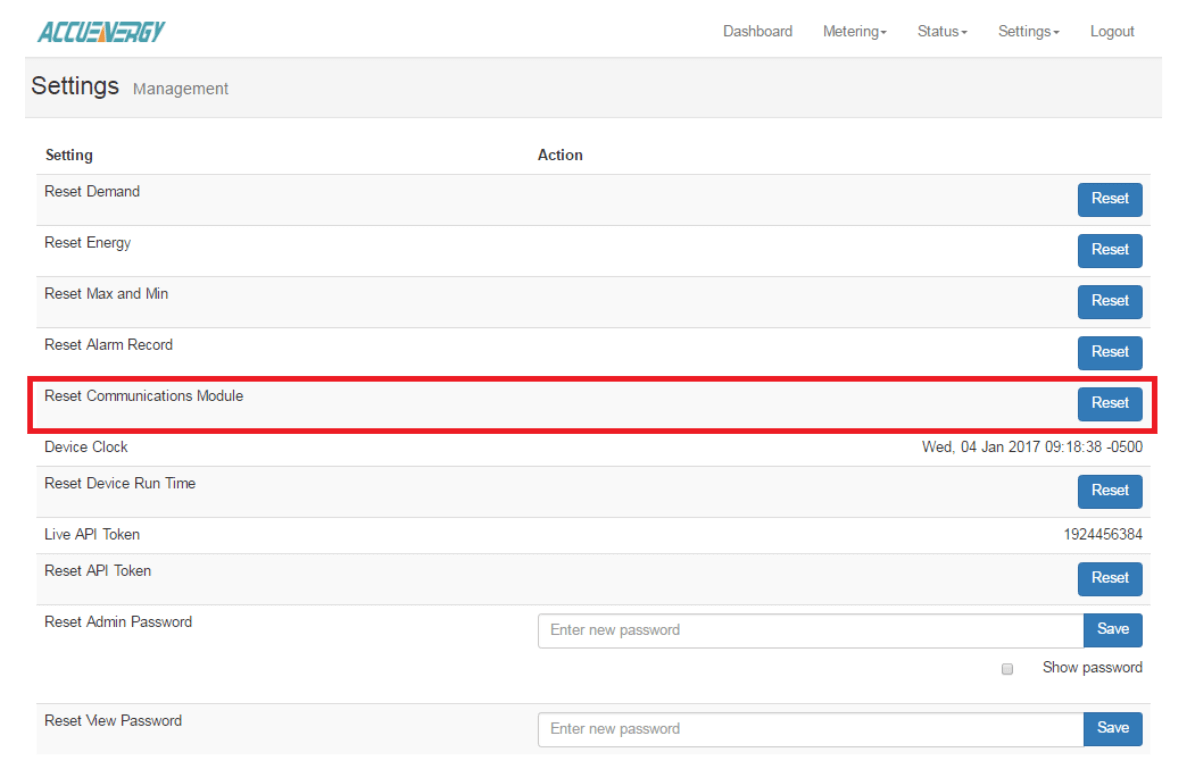Enable the Show password checkbox
1202x784 pixels.
[x=1007, y=669]
